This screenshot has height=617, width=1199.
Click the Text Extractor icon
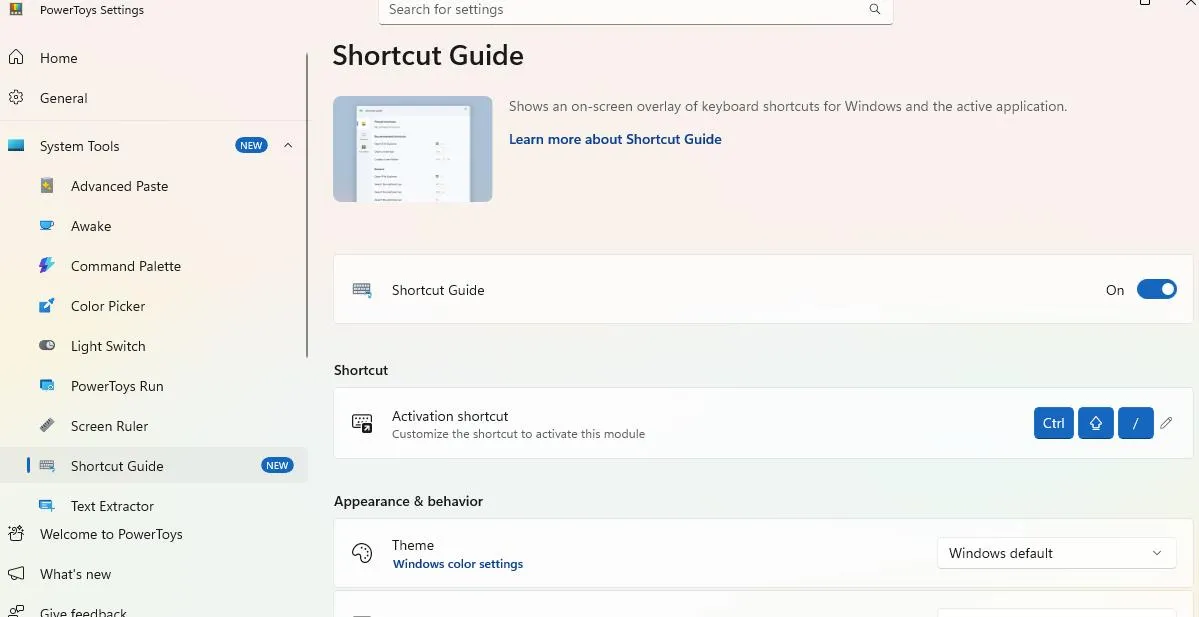tap(47, 505)
